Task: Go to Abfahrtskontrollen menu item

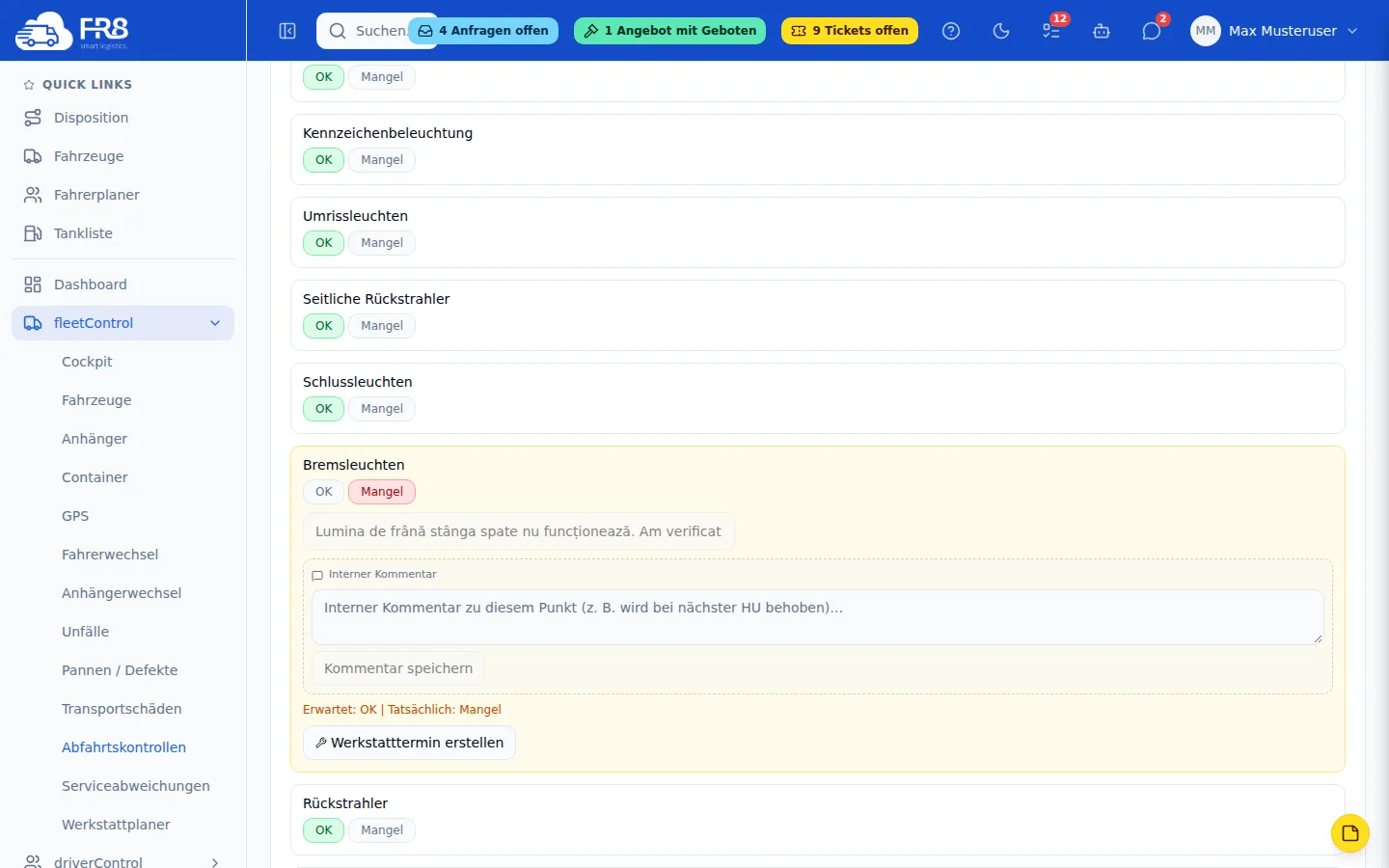Action: [123, 747]
